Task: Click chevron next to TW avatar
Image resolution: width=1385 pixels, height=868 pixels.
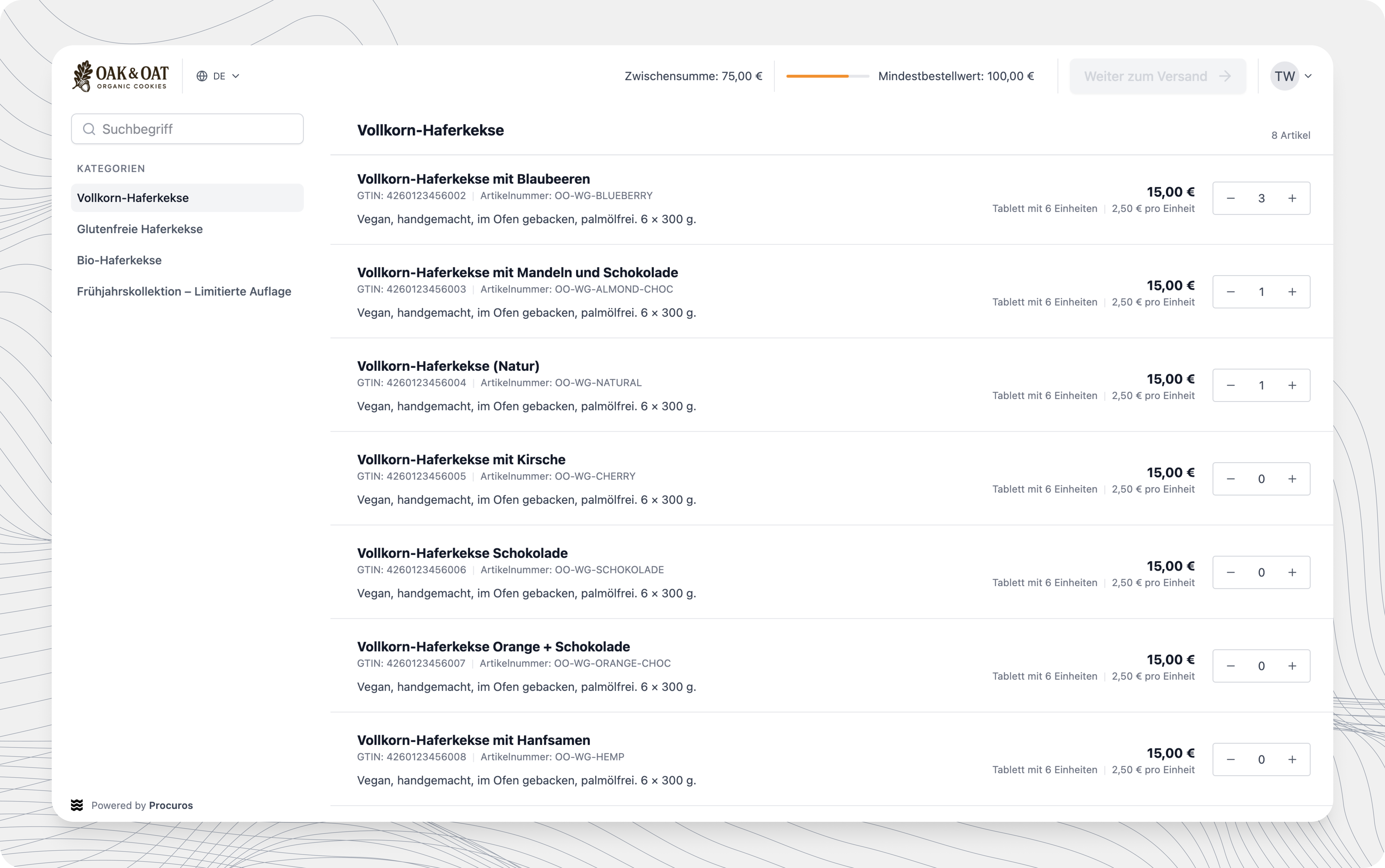Action: pos(1308,76)
